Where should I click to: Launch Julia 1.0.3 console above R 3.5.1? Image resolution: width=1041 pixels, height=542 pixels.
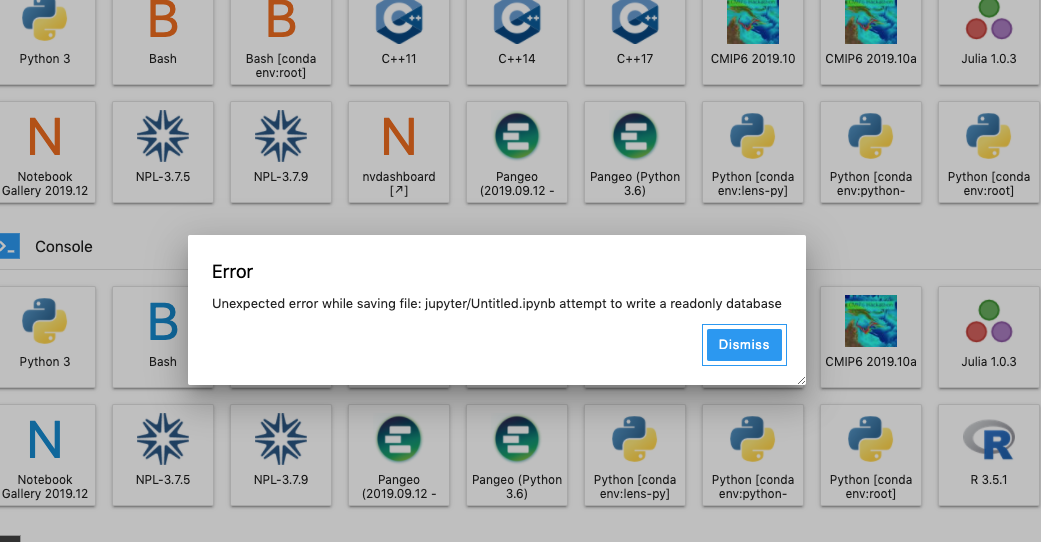(x=989, y=337)
